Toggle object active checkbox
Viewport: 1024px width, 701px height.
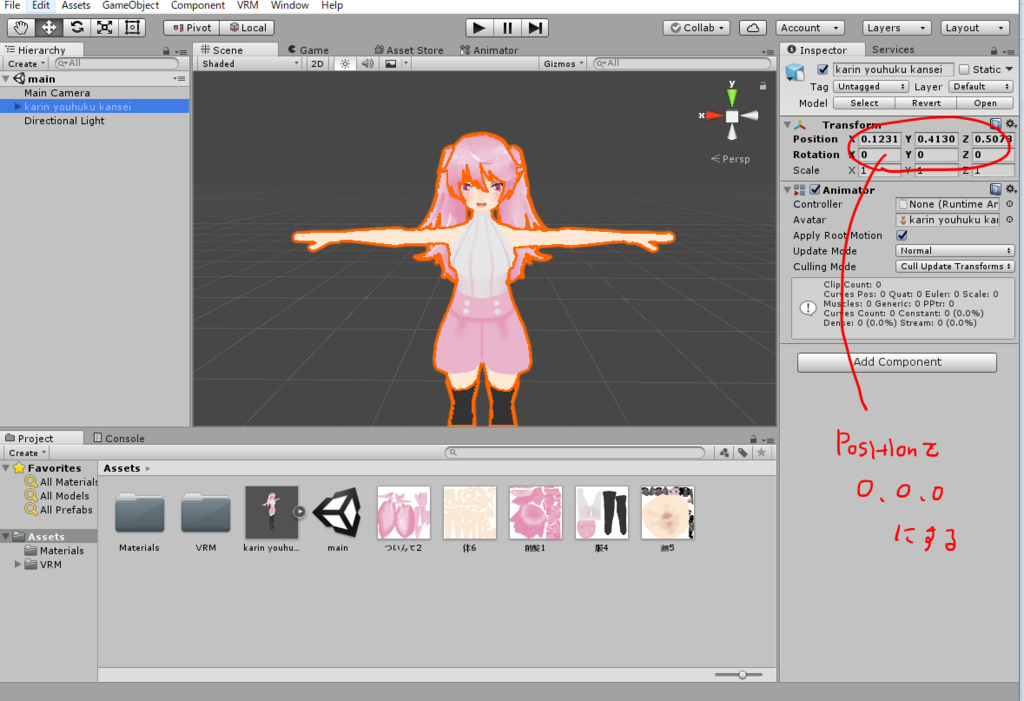tap(823, 69)
